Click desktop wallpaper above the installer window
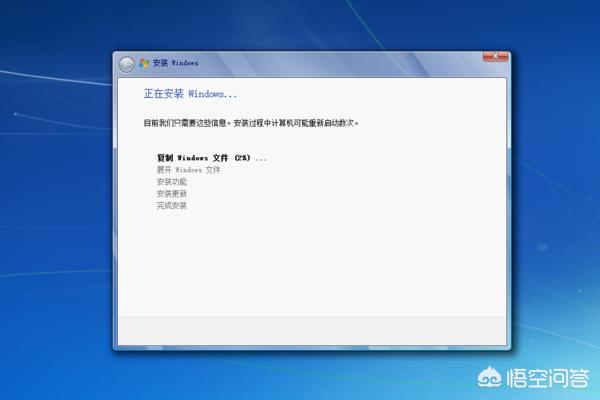The height and width of the screenshot is (400, 600). tap(300, 25)
